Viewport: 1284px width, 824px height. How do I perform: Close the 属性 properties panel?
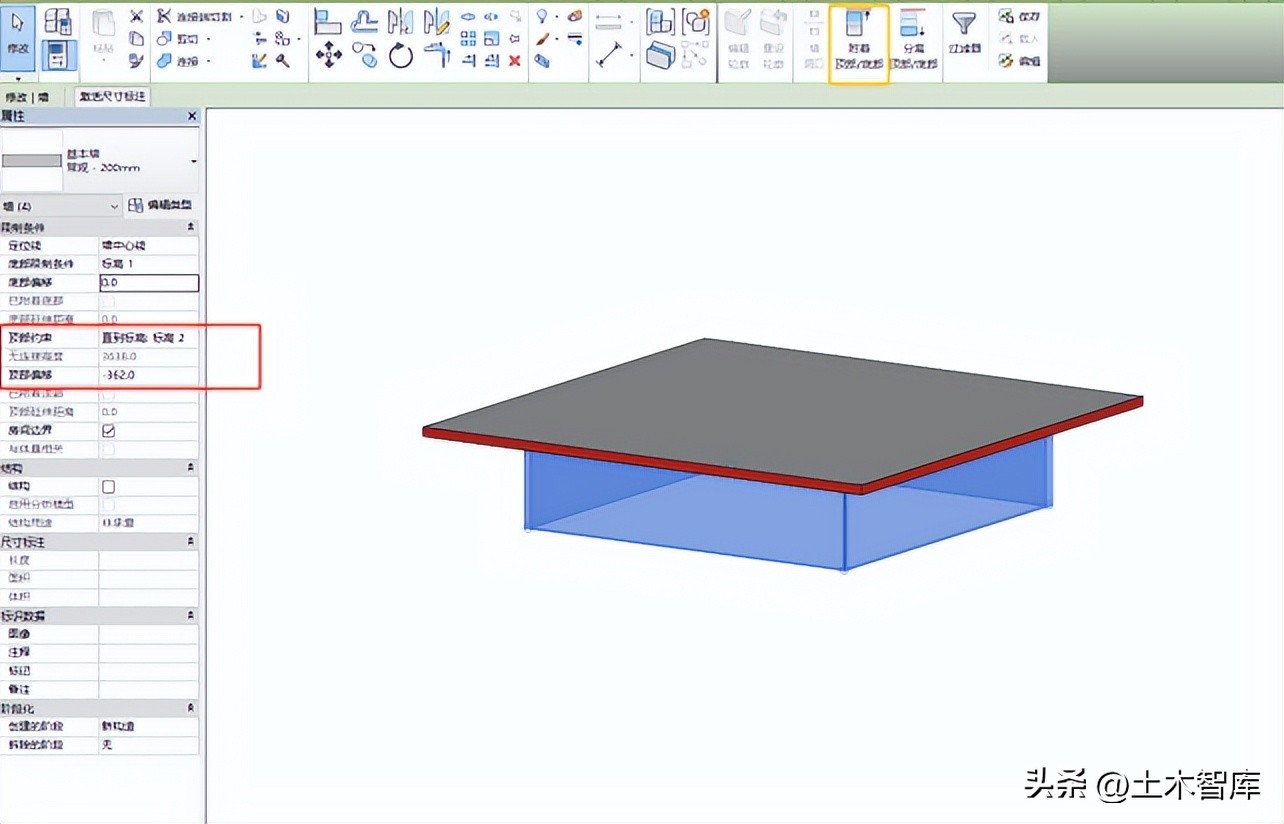pyautogui.click(x=191, y=116)
